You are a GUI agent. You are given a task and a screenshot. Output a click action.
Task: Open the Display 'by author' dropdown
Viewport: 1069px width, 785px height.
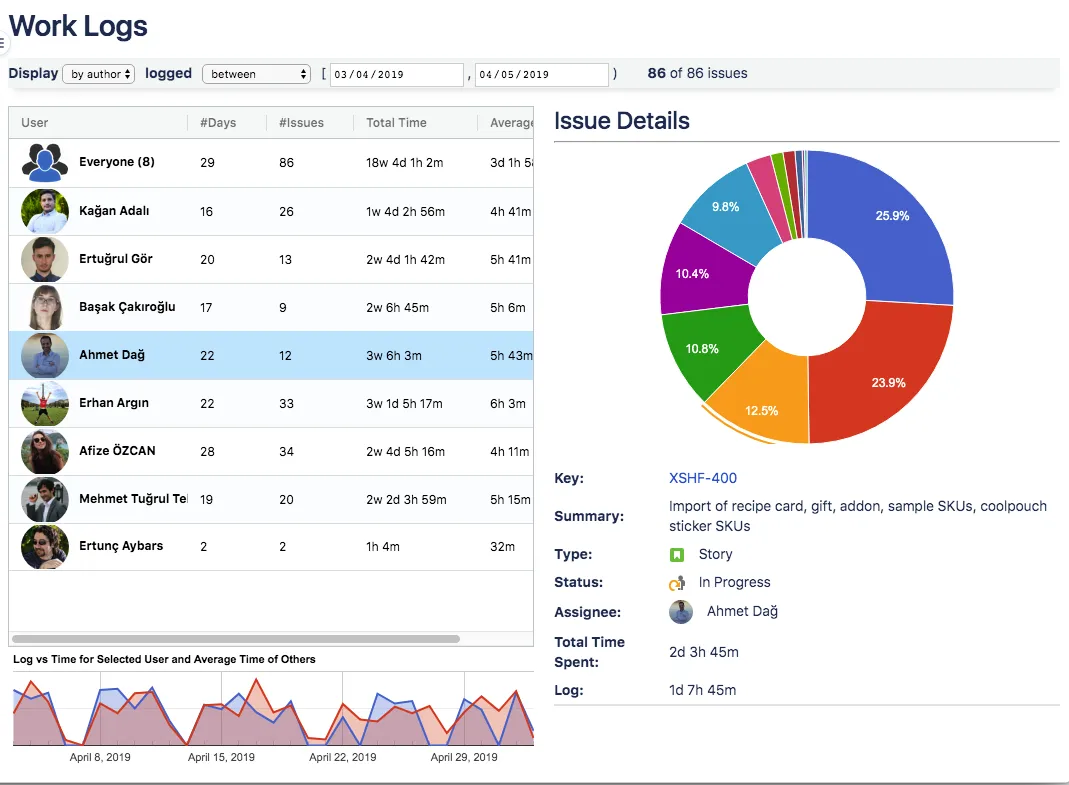tap(99, 74)
